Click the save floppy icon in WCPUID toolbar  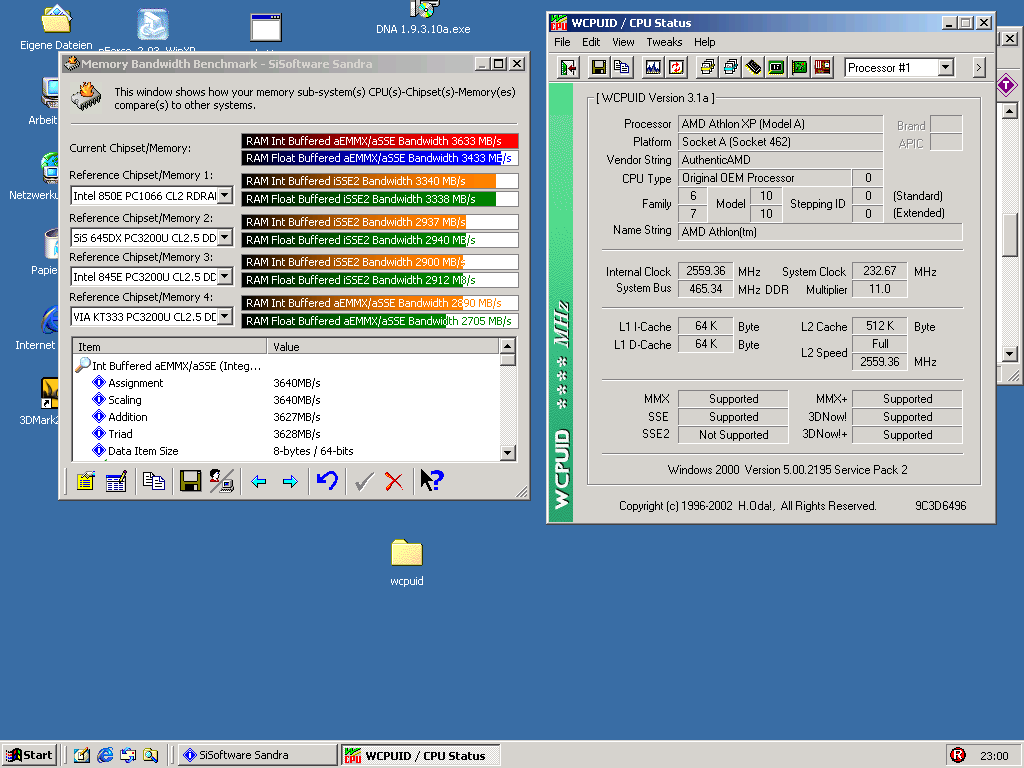[599, 68]
